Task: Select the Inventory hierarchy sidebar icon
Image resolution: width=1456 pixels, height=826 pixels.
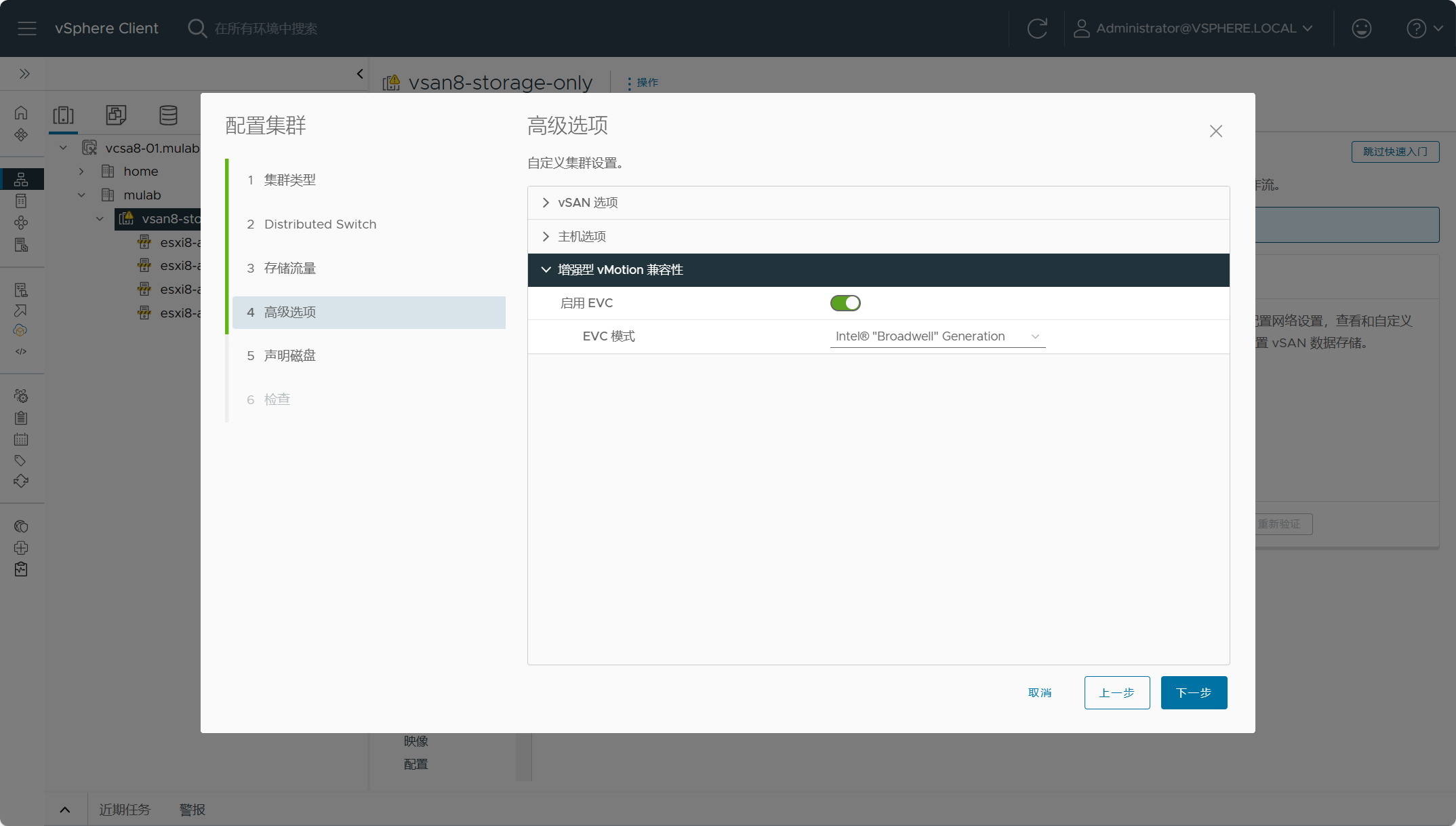Action: click(x=21, y=179)
